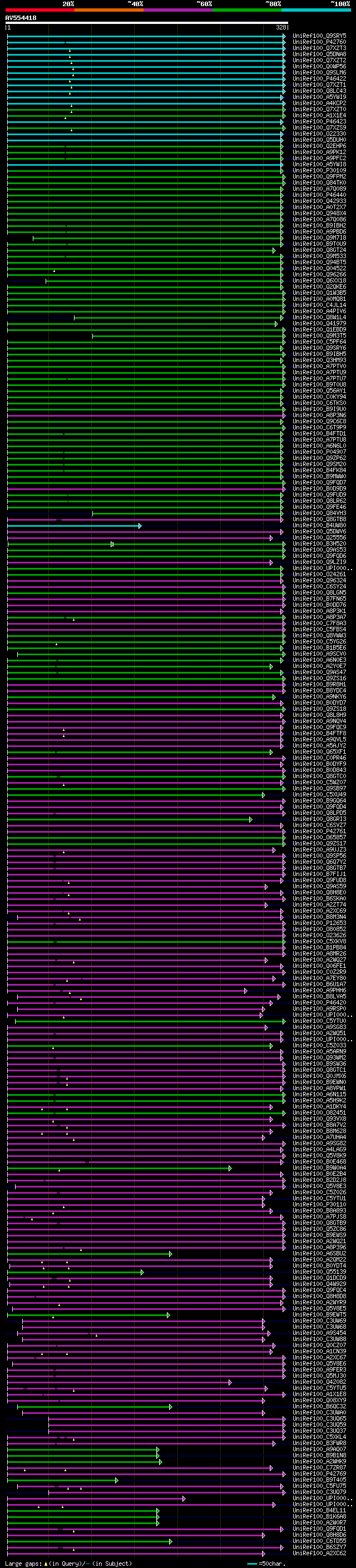
Task: Choose UniRef100_Q2EHP6 row
Action: (319, 146)
